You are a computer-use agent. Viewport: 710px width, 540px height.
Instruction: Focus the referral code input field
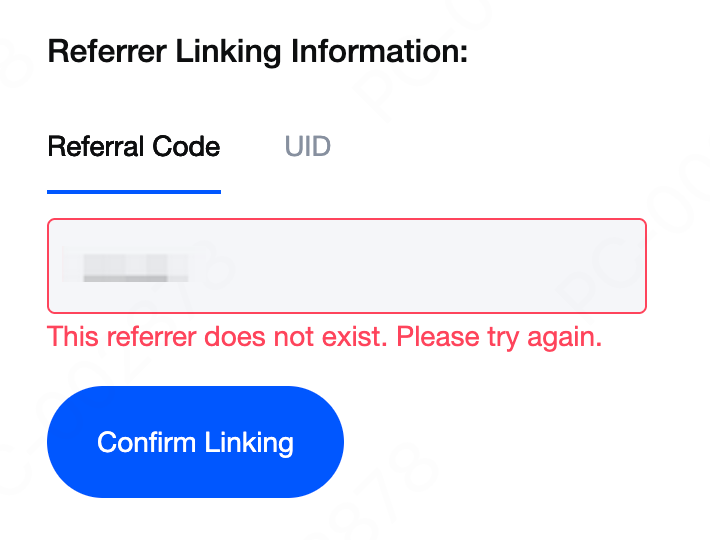(x=400, y=266)
